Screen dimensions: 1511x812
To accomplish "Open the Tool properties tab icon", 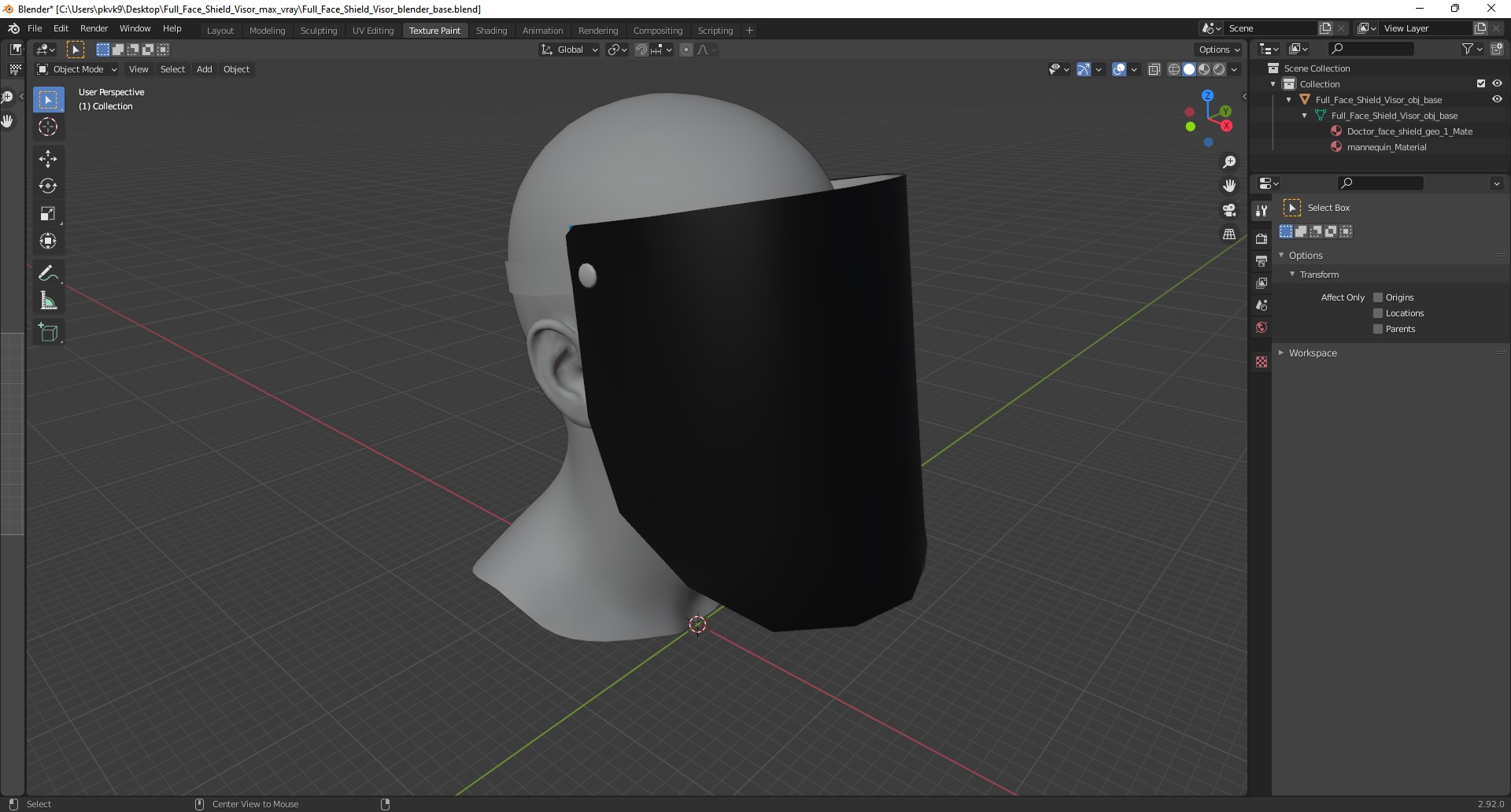I will click(1262, 210).
